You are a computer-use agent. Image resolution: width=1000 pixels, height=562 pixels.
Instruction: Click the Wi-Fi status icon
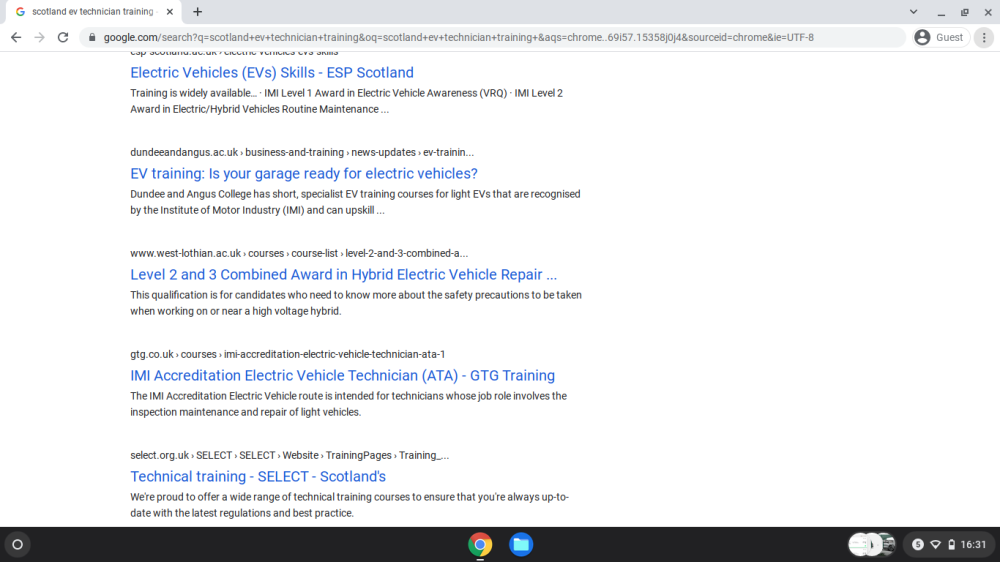pos(936,545)
